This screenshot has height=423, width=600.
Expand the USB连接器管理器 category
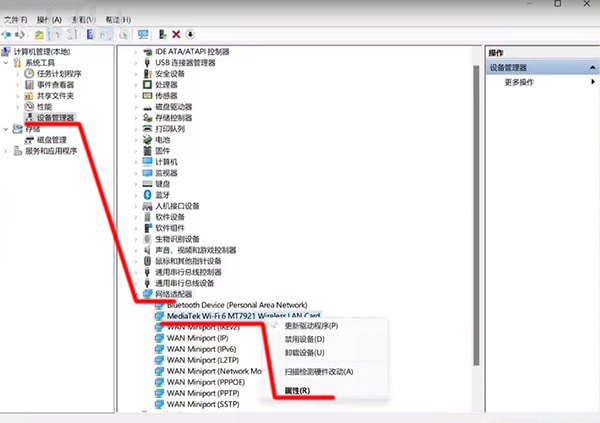coord(136,62)
